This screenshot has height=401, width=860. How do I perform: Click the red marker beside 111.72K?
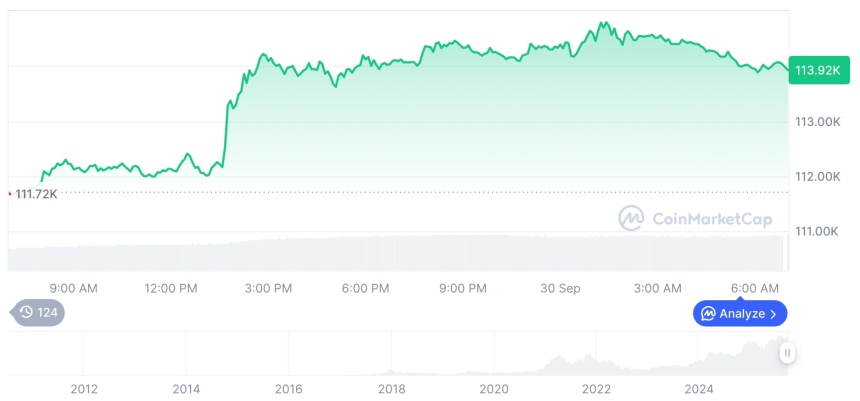tap(10, 192)
